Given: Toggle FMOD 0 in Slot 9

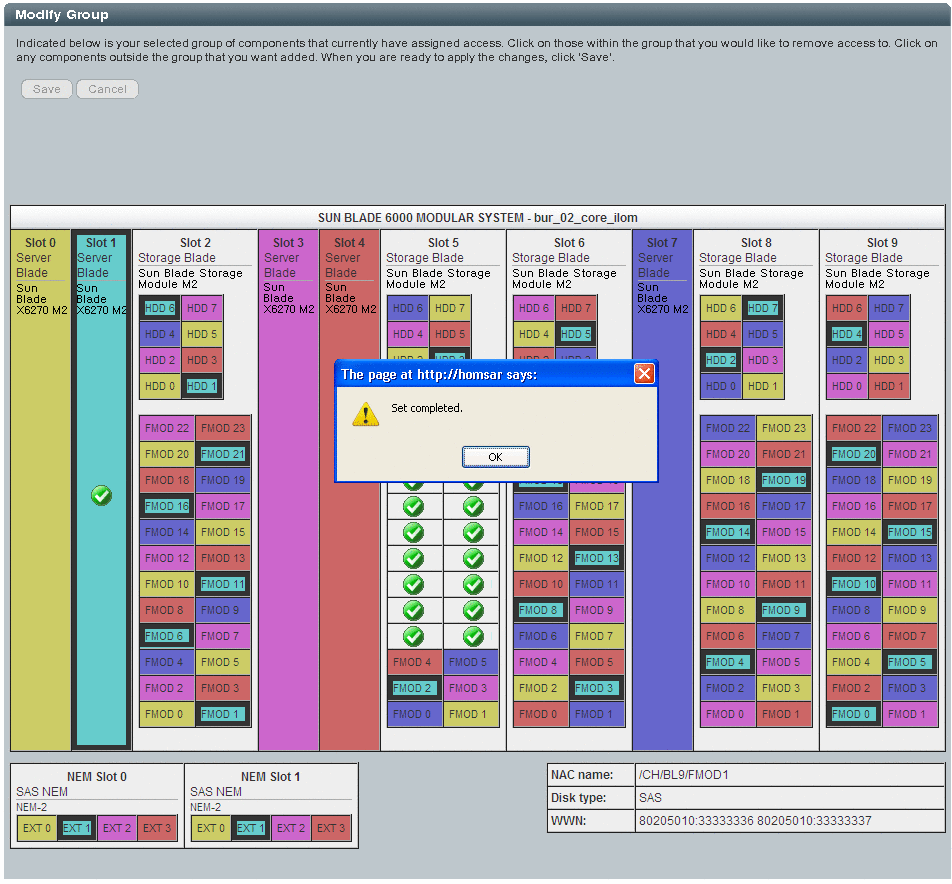Looking at the screenshot, I should [x=854, y=714].
